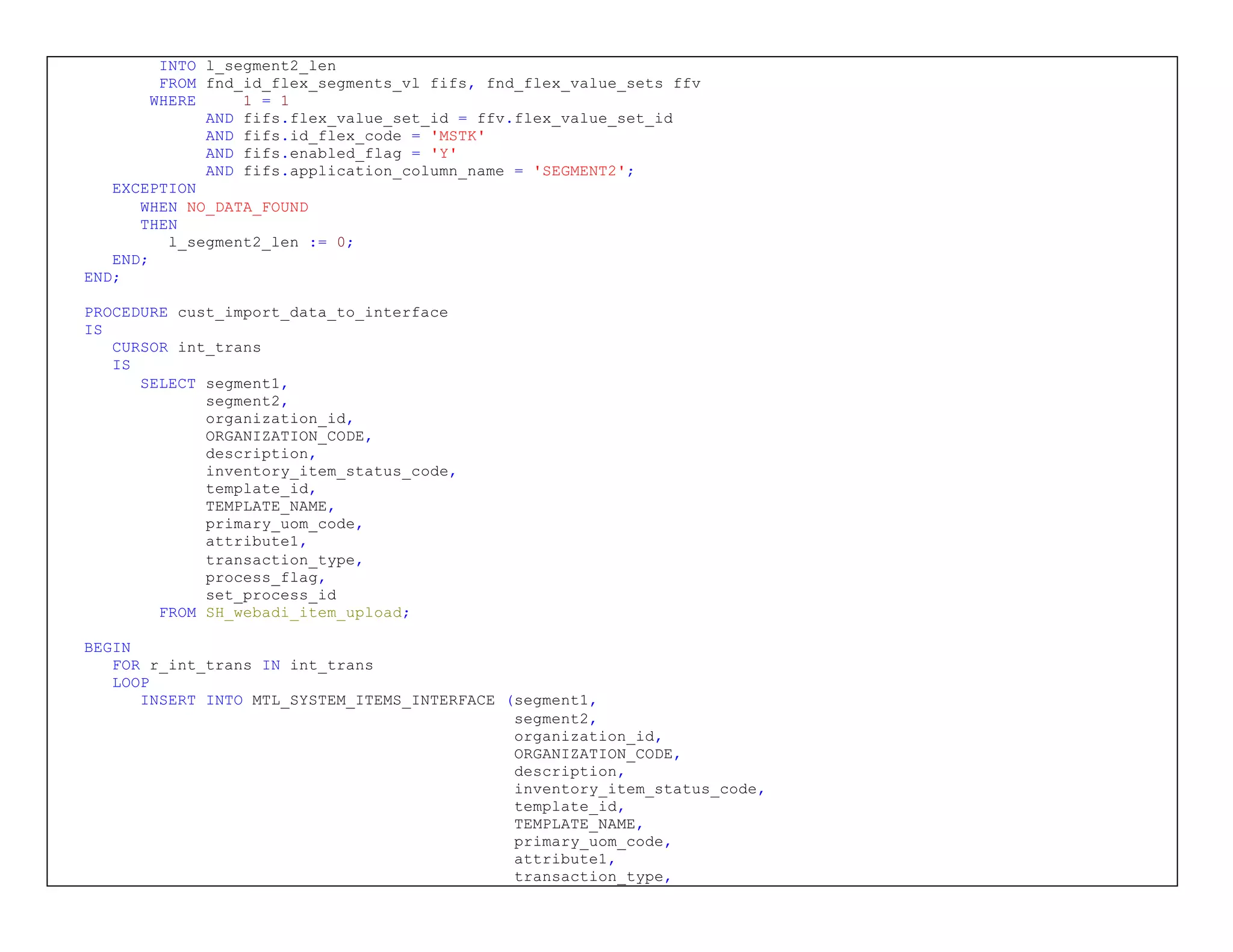
Task: Click the 'BEGIN' keyword
Action: point(108,648)
